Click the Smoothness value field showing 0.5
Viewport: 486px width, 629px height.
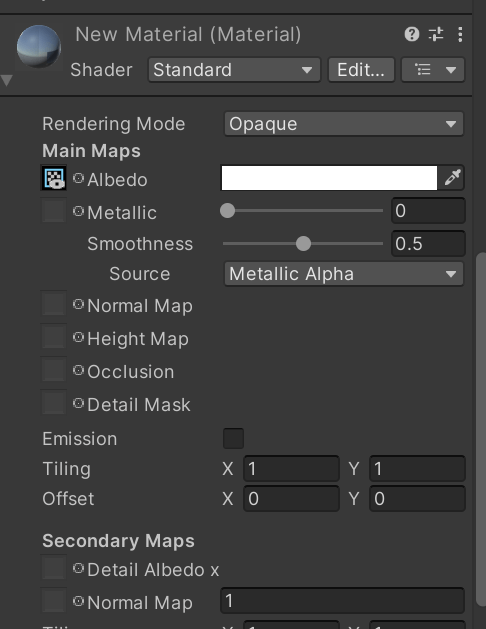tap(428, 243)
